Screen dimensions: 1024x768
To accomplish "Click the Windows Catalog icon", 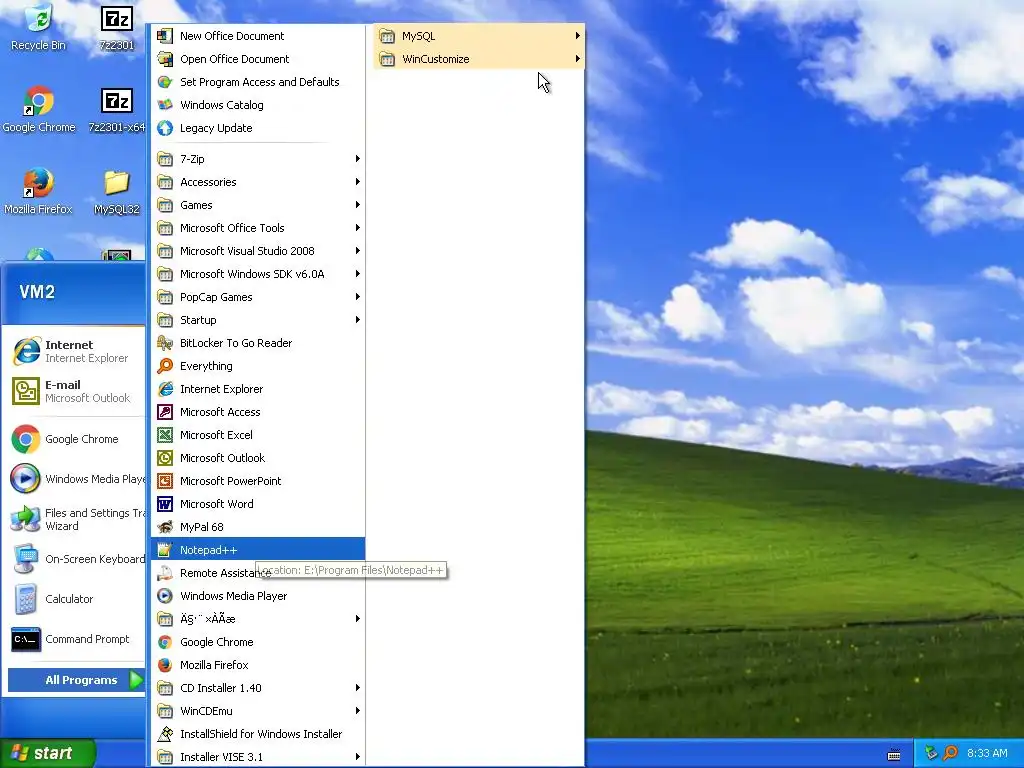I will (x=165, y=104).
